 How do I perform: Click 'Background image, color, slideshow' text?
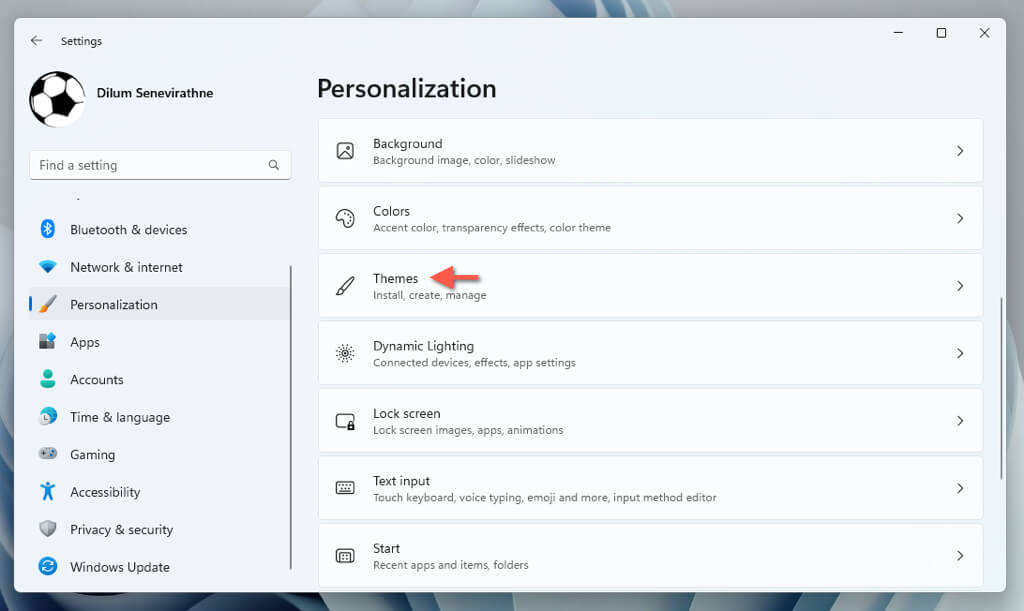click(x=464, y=160)
